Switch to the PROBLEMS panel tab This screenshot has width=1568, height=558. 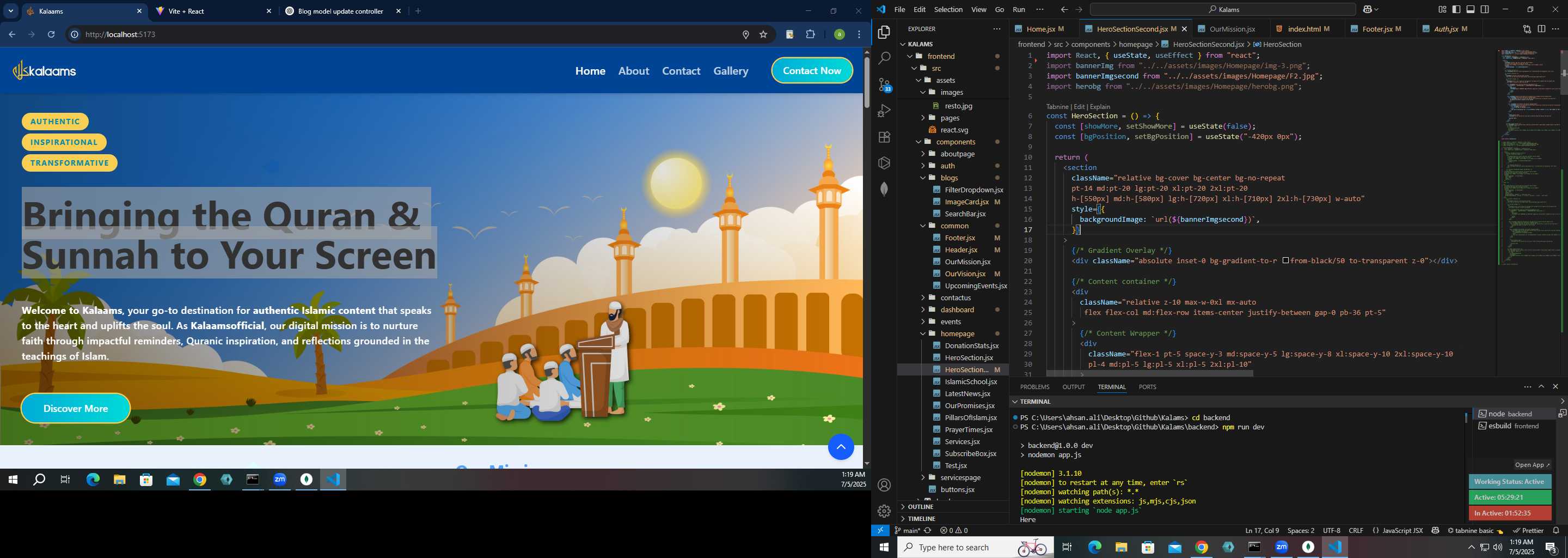(1034, 387)
